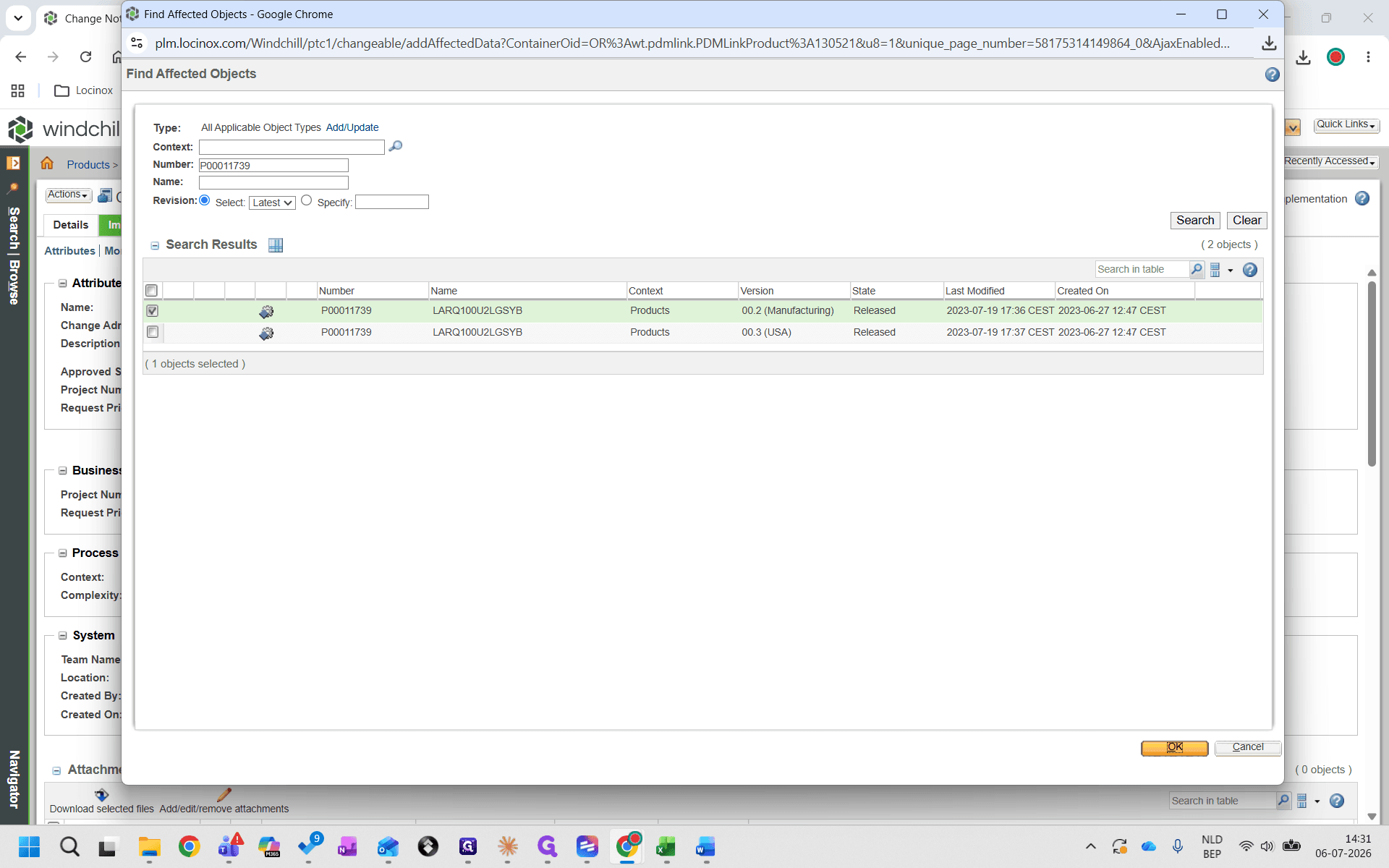Open the Actions menu in the background page

tap(68, 195)
